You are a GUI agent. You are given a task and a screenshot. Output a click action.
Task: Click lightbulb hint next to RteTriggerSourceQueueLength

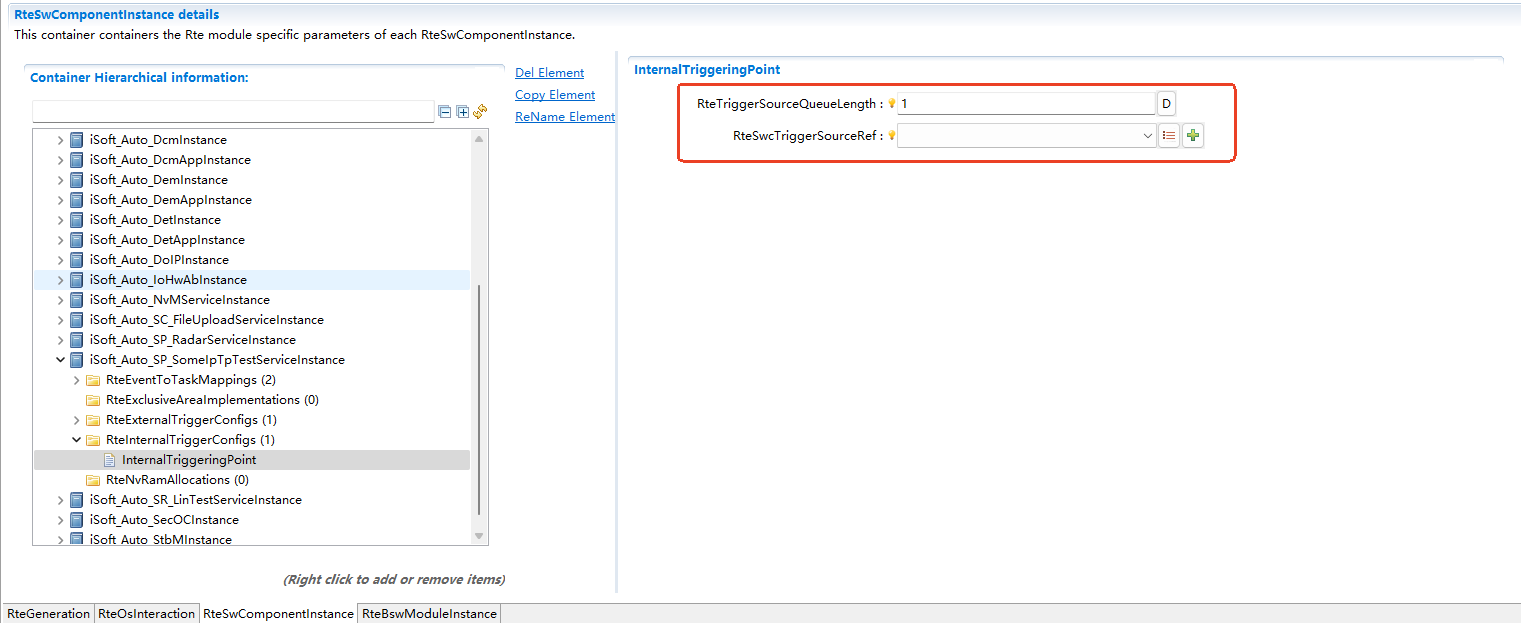click(x=891, y=104)
